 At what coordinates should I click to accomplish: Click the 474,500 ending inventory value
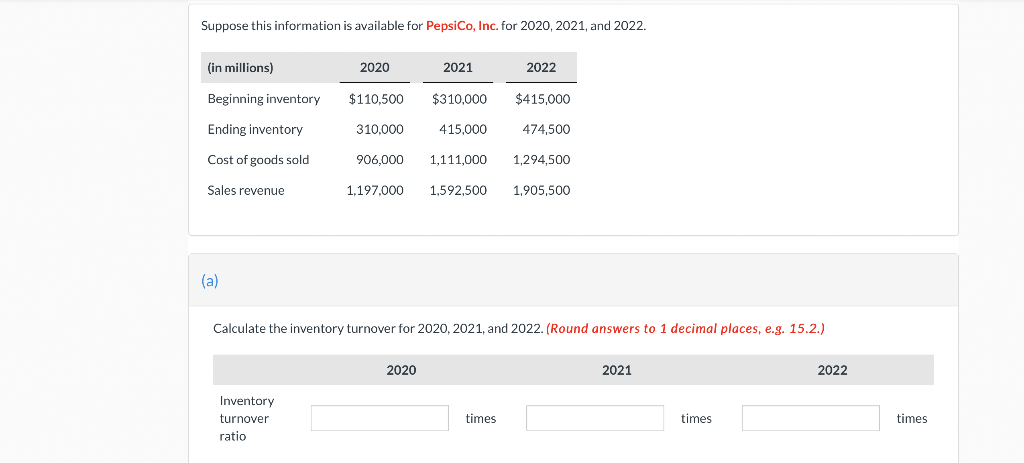point(547,129)
